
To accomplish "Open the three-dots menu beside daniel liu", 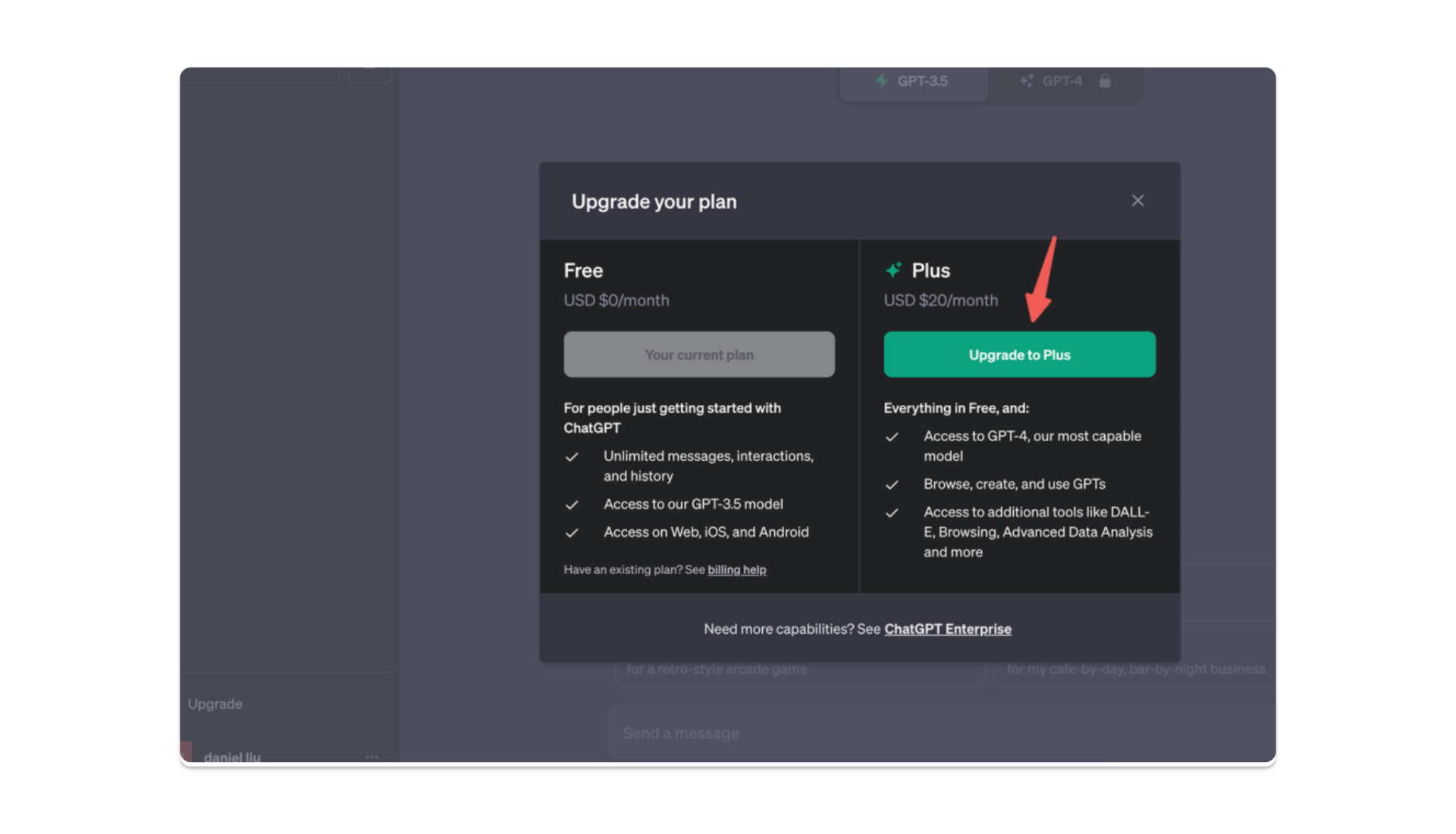I will coord(372,757).
